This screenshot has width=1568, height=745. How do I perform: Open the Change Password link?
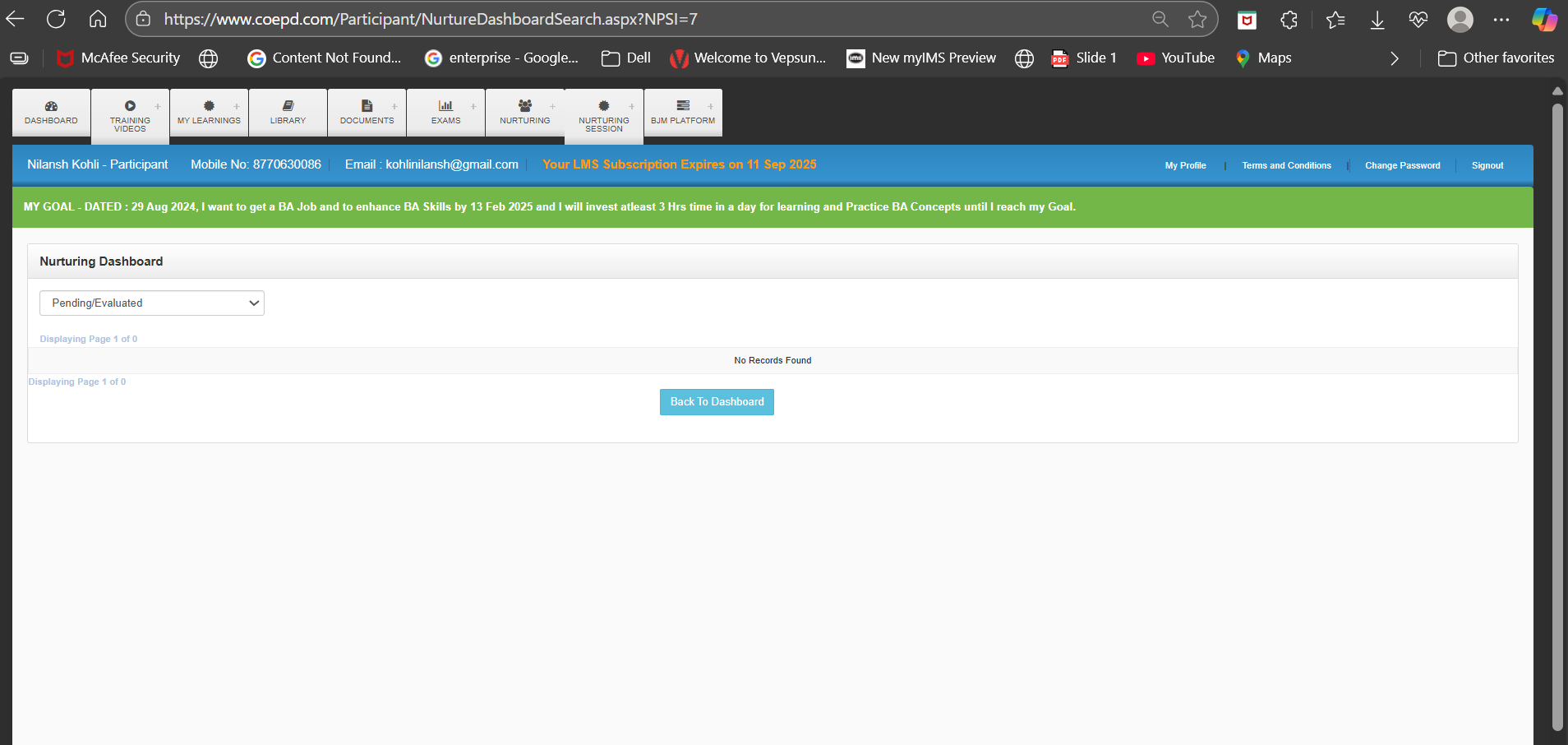pyautogui.click(x=1402, y=165)
